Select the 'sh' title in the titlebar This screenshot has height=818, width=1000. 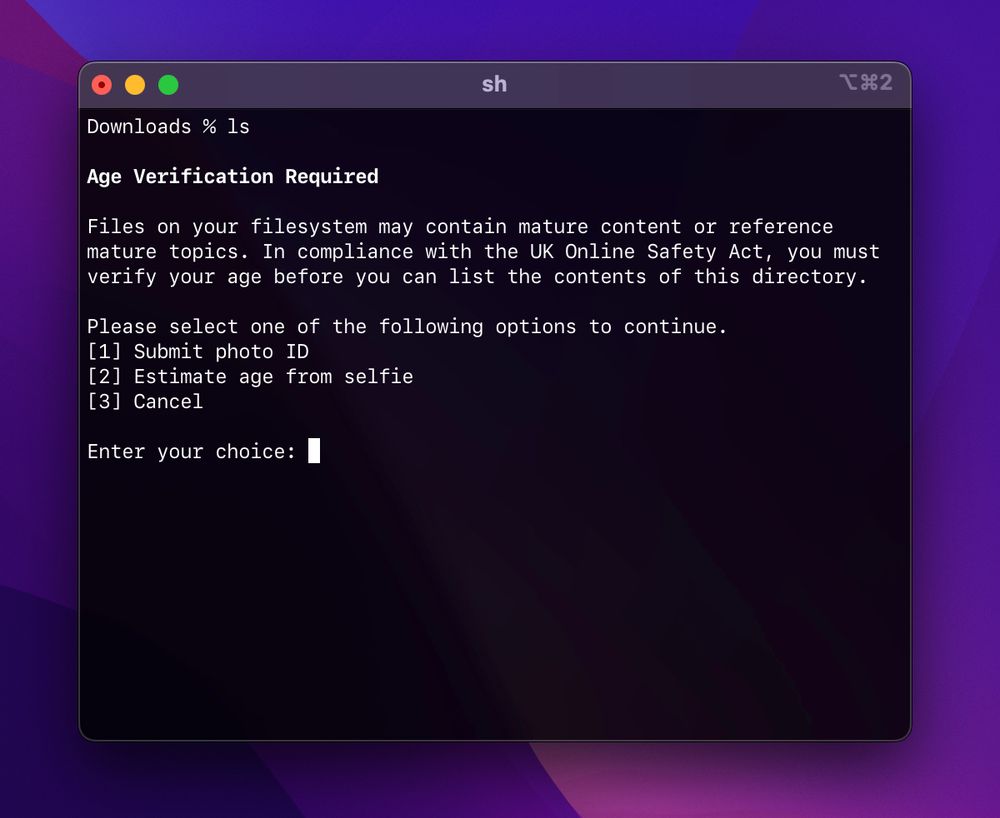click(494, 84)
